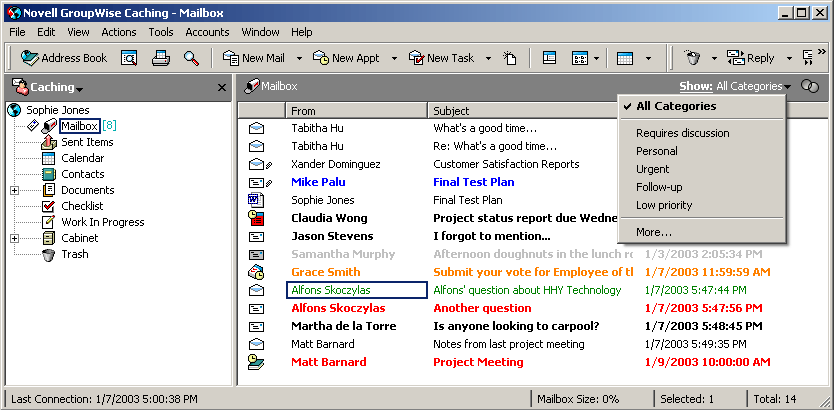Open the New Task dropdown arrow
This screenshot has height=410, width=834.
(488, 58)
